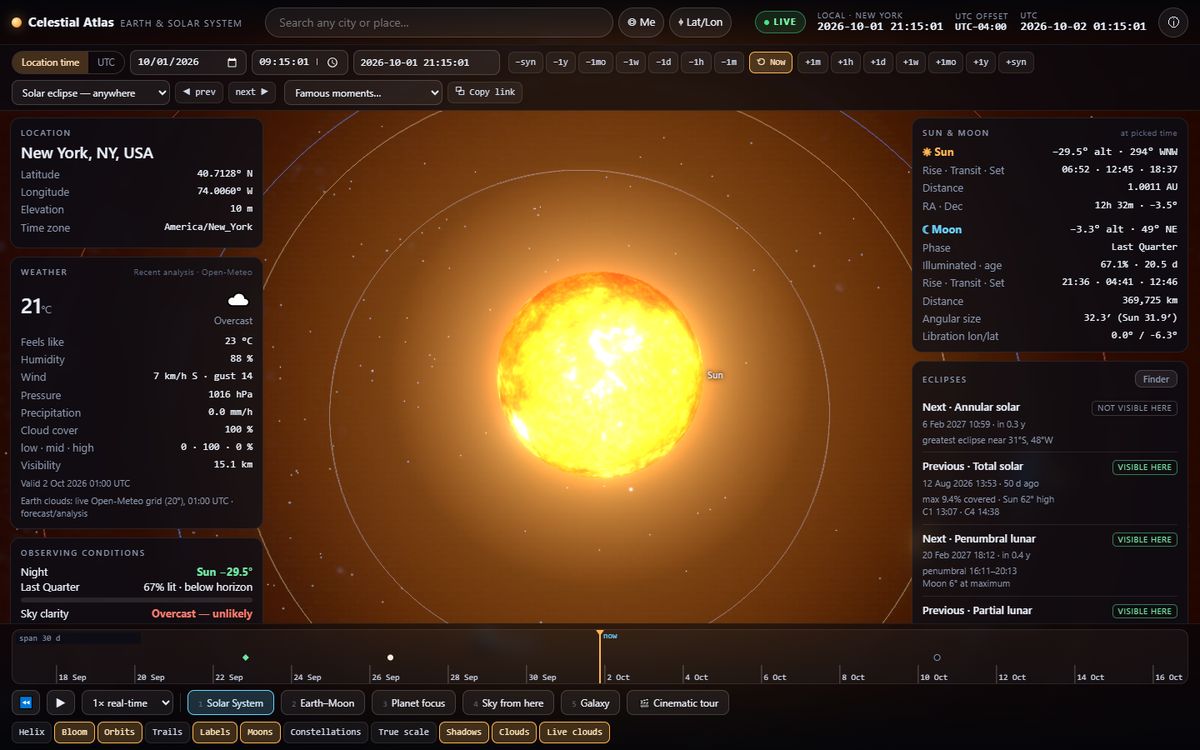Go to next eclipse event
Image resolution: width=1200 pixels, height=750 pixels.
coord(251,92)
